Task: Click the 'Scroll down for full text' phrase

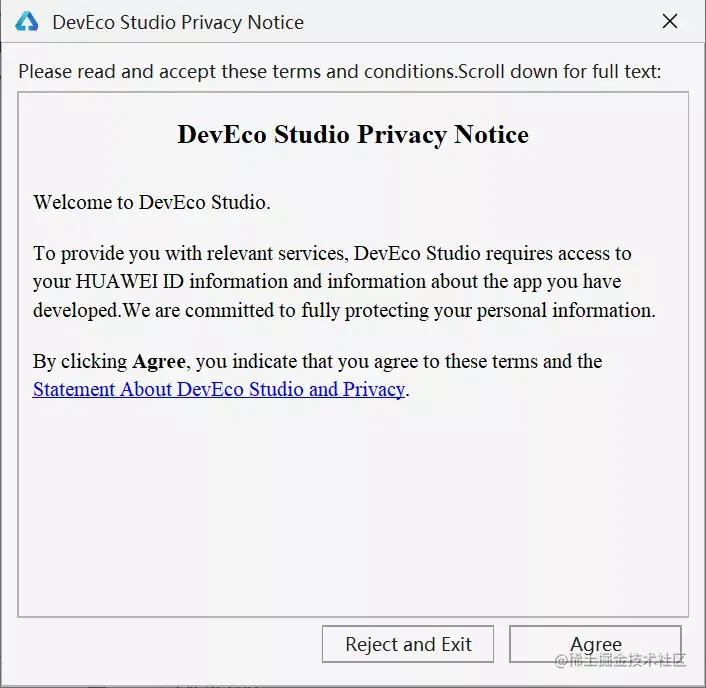Action: pos(560,72)
